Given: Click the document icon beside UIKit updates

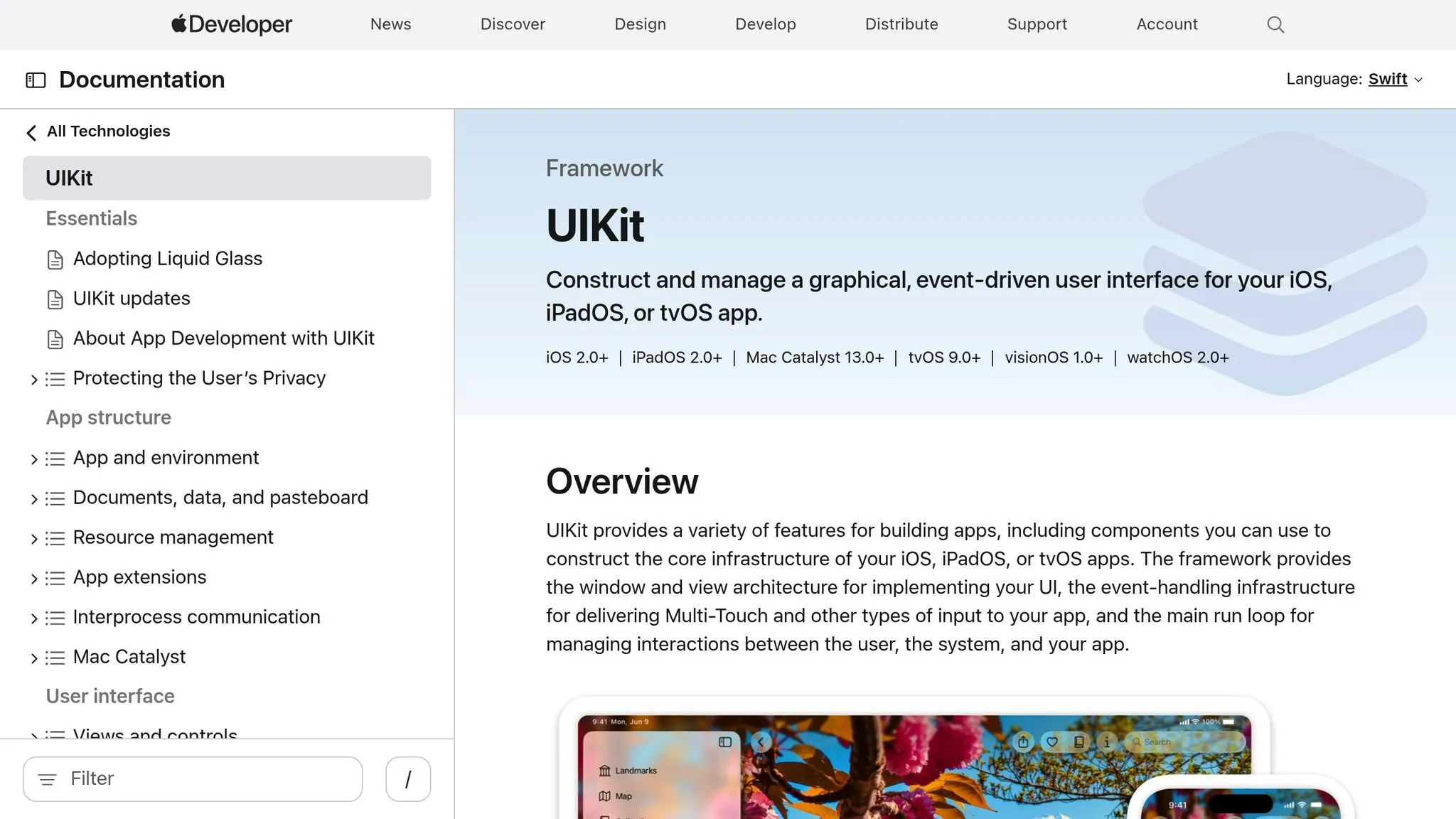Looking at the screenshot, I should click(55, 300).
